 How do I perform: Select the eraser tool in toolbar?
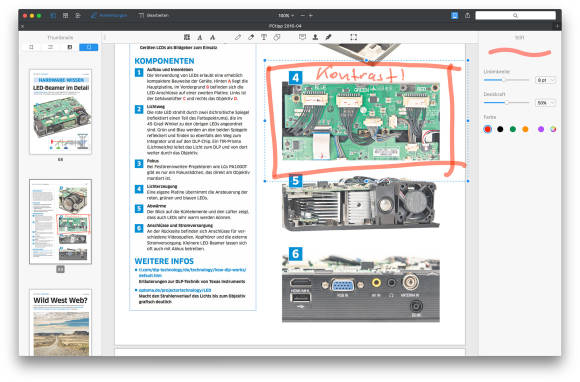click(277, 37)
